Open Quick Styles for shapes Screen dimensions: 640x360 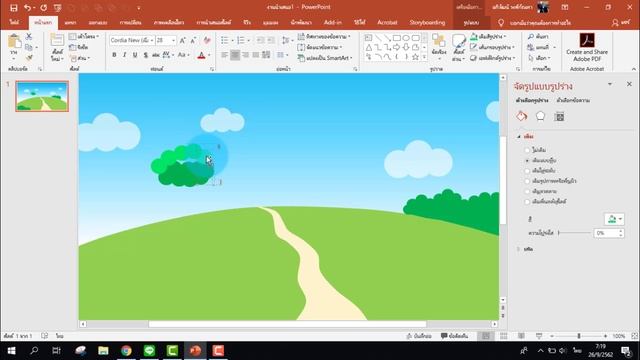point(459,47)
